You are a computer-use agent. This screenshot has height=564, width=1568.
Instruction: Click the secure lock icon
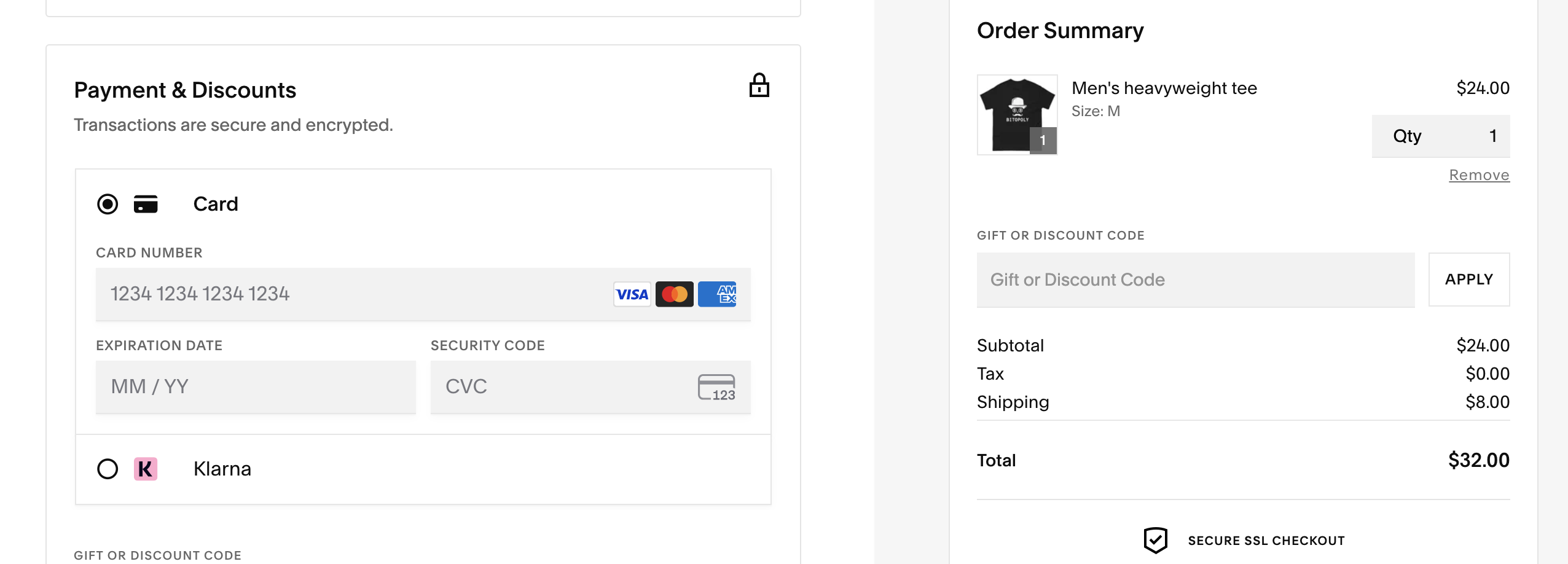(759, 86)
